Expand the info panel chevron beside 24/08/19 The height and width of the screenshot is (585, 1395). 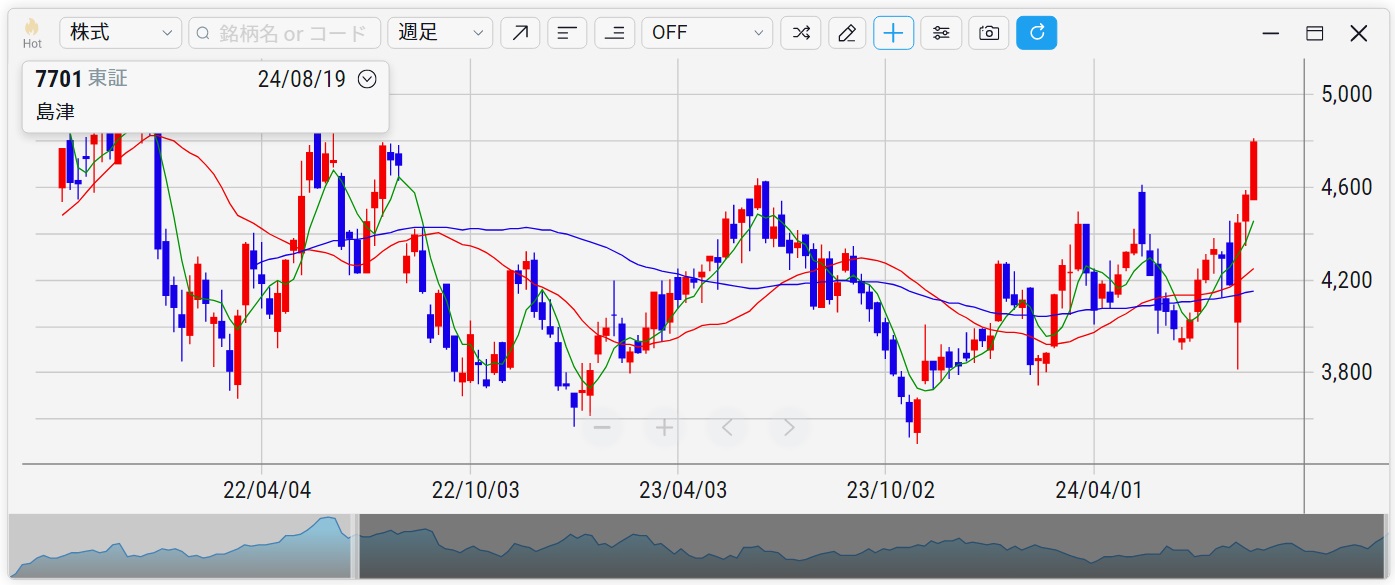click(x=367, y=79)
